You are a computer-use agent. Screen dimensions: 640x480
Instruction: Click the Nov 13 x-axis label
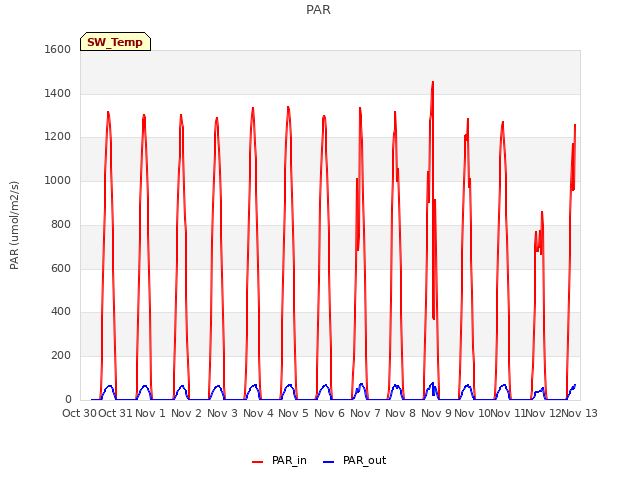pos(579,413)
